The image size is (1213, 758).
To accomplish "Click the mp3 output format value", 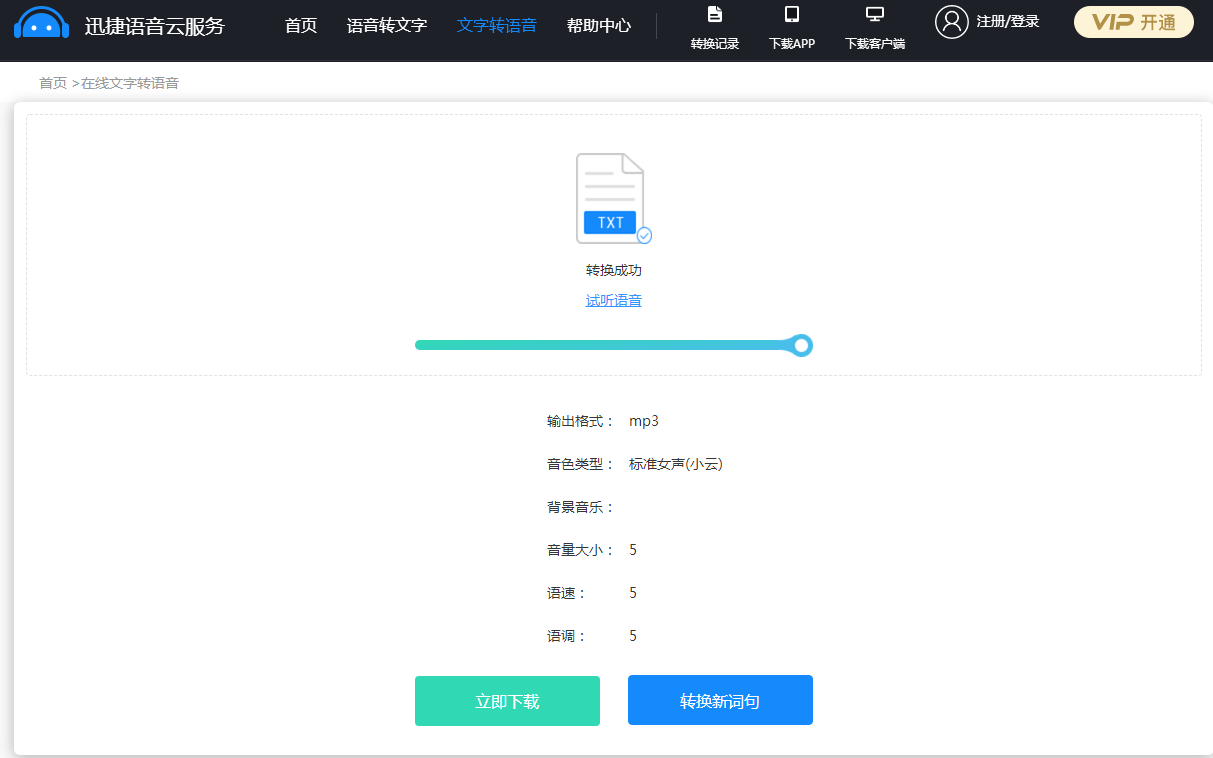I will [644, 421].
